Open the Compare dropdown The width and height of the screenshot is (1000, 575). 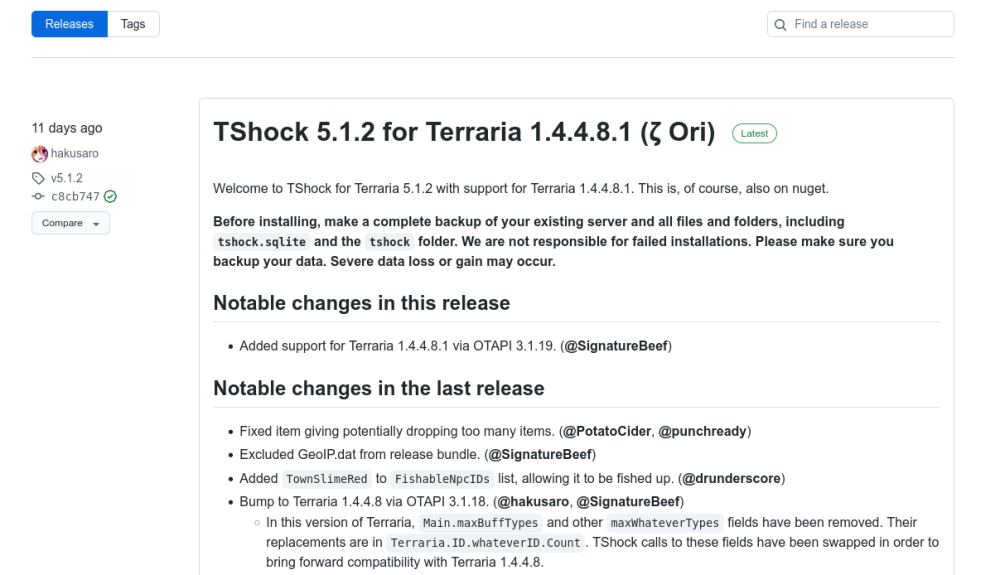pyautogui.click(x=70, y=223)
